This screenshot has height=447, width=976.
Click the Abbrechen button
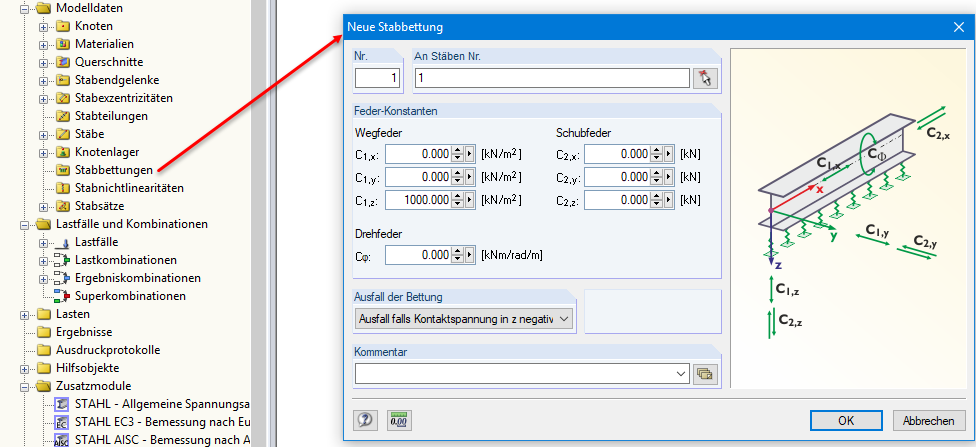click(929, 420)
